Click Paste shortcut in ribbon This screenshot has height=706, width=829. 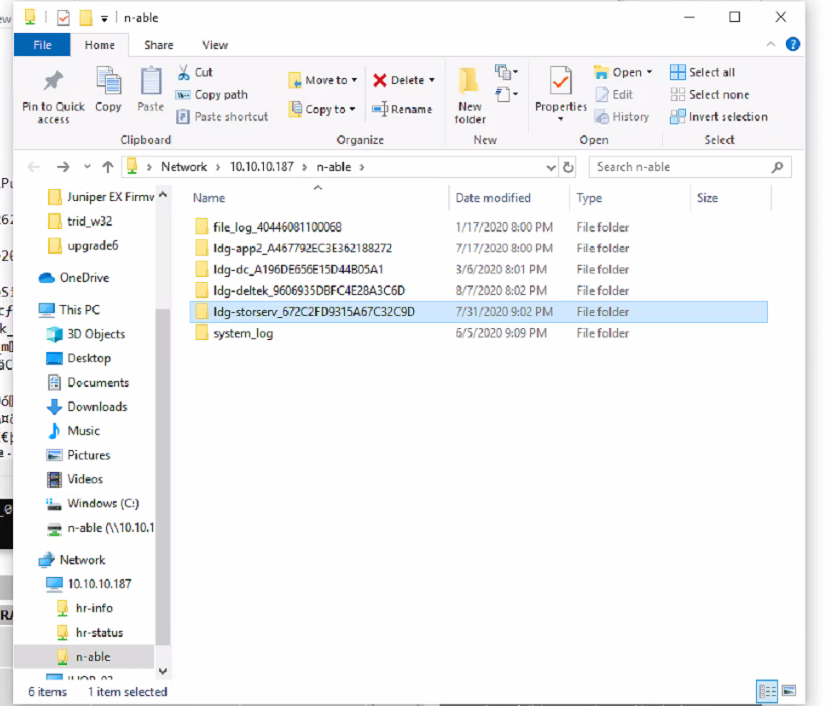click(x=222, y=117)
